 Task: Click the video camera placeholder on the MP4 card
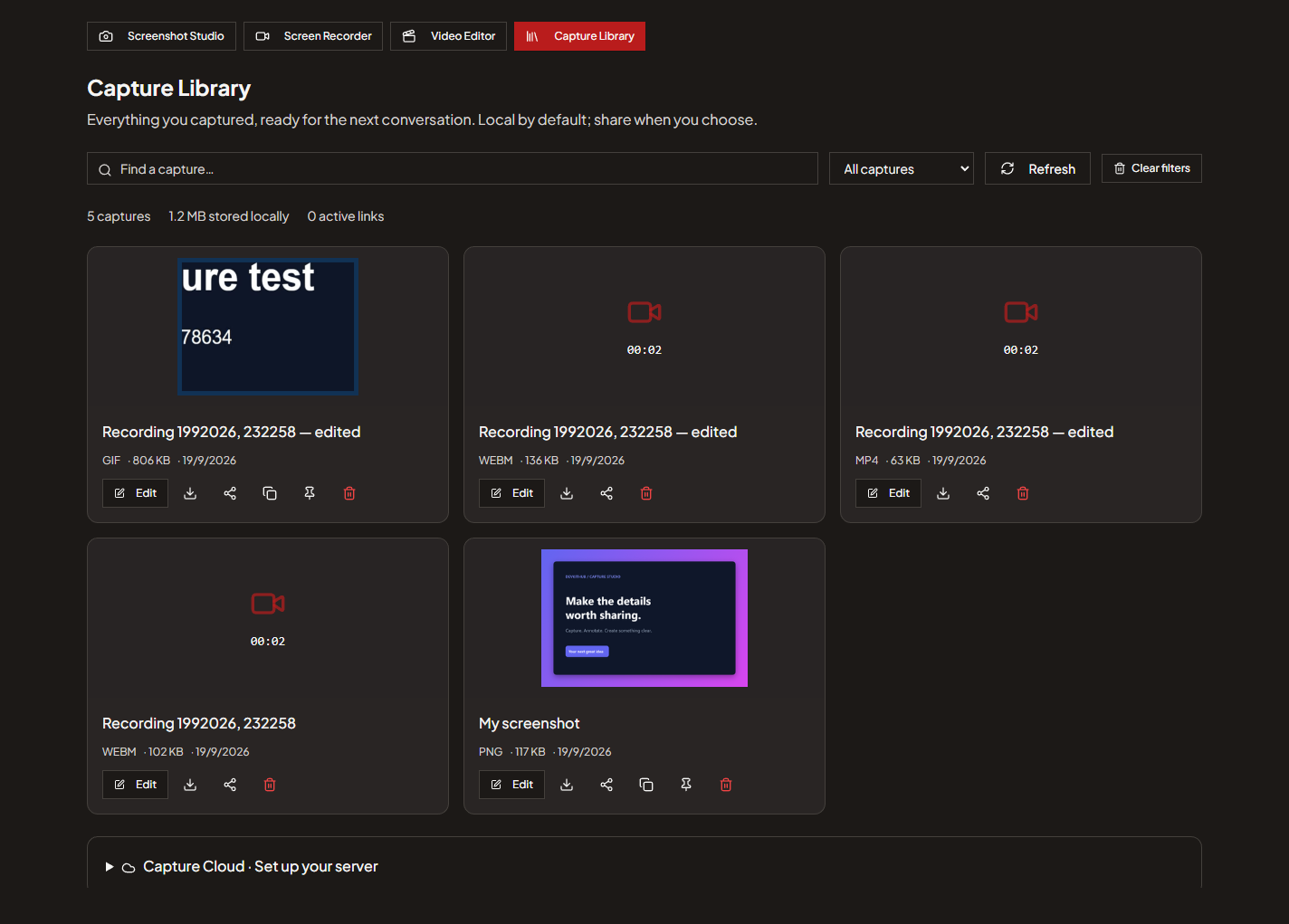(x=1021, y=312)
